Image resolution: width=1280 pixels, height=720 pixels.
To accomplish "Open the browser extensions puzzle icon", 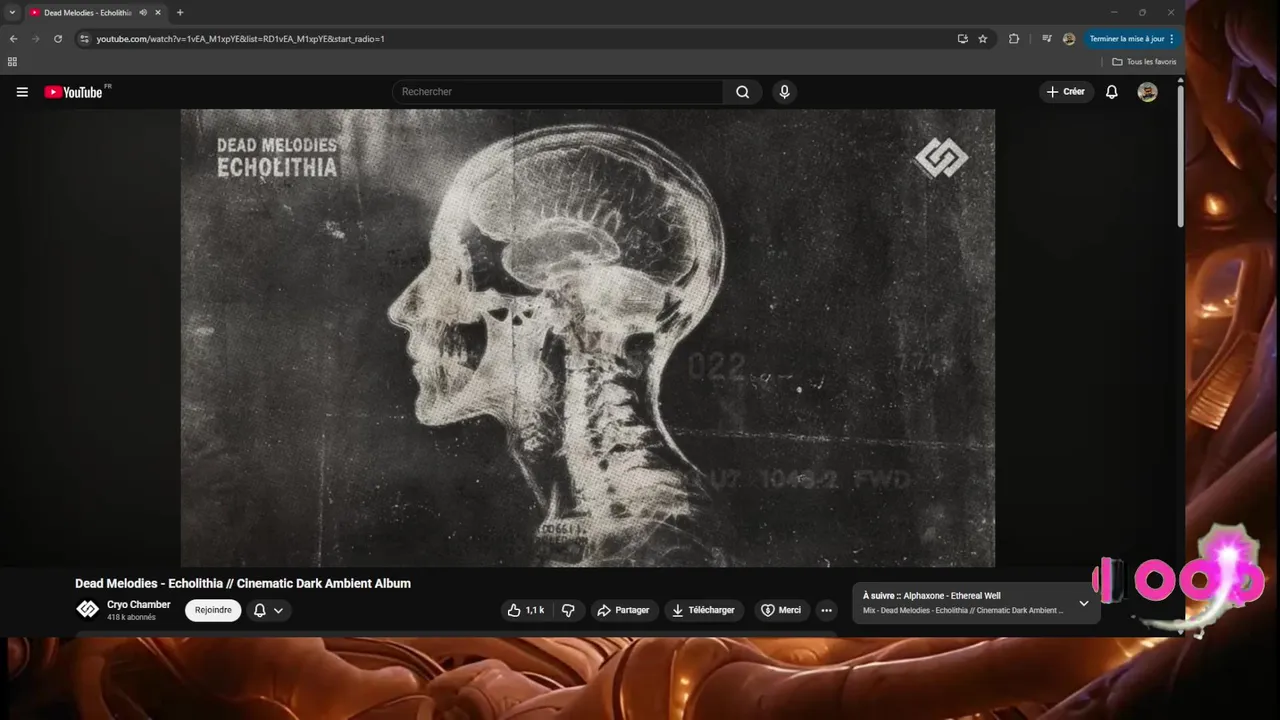I will [x=1014, y=39].
